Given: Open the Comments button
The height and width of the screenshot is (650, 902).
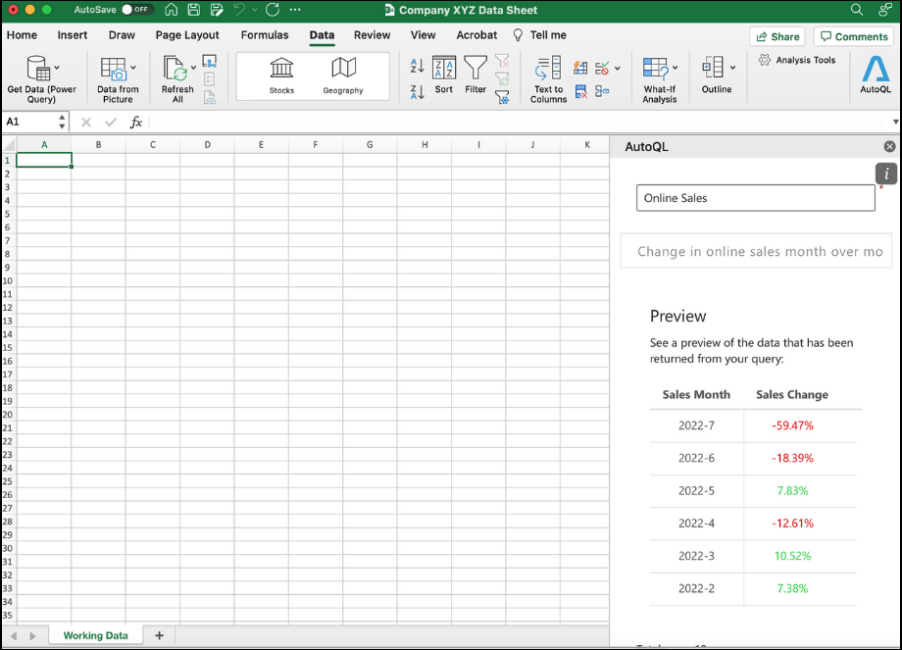Looking at the screenshot, I should coord(854,36).
